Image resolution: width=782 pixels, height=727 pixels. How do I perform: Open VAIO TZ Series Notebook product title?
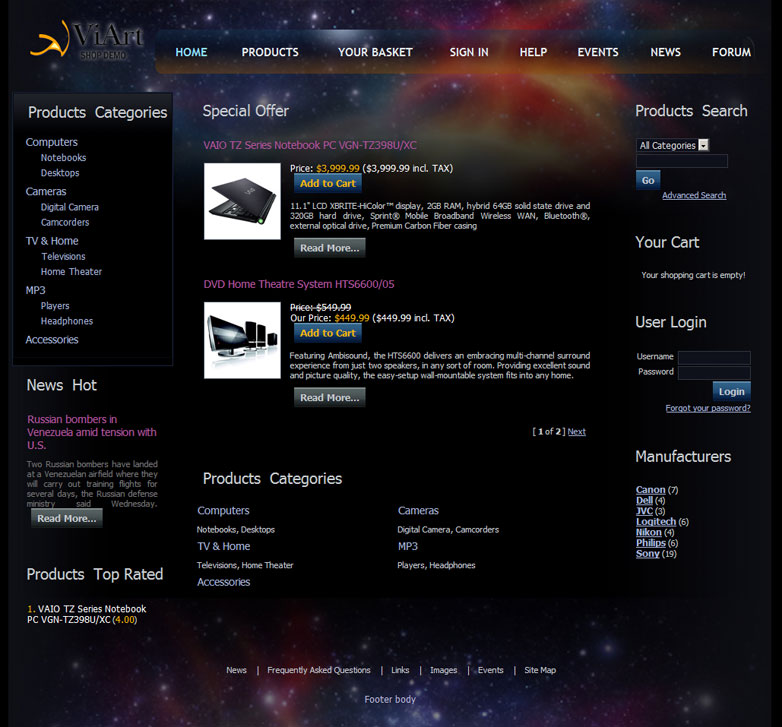[x=310, y=145]
